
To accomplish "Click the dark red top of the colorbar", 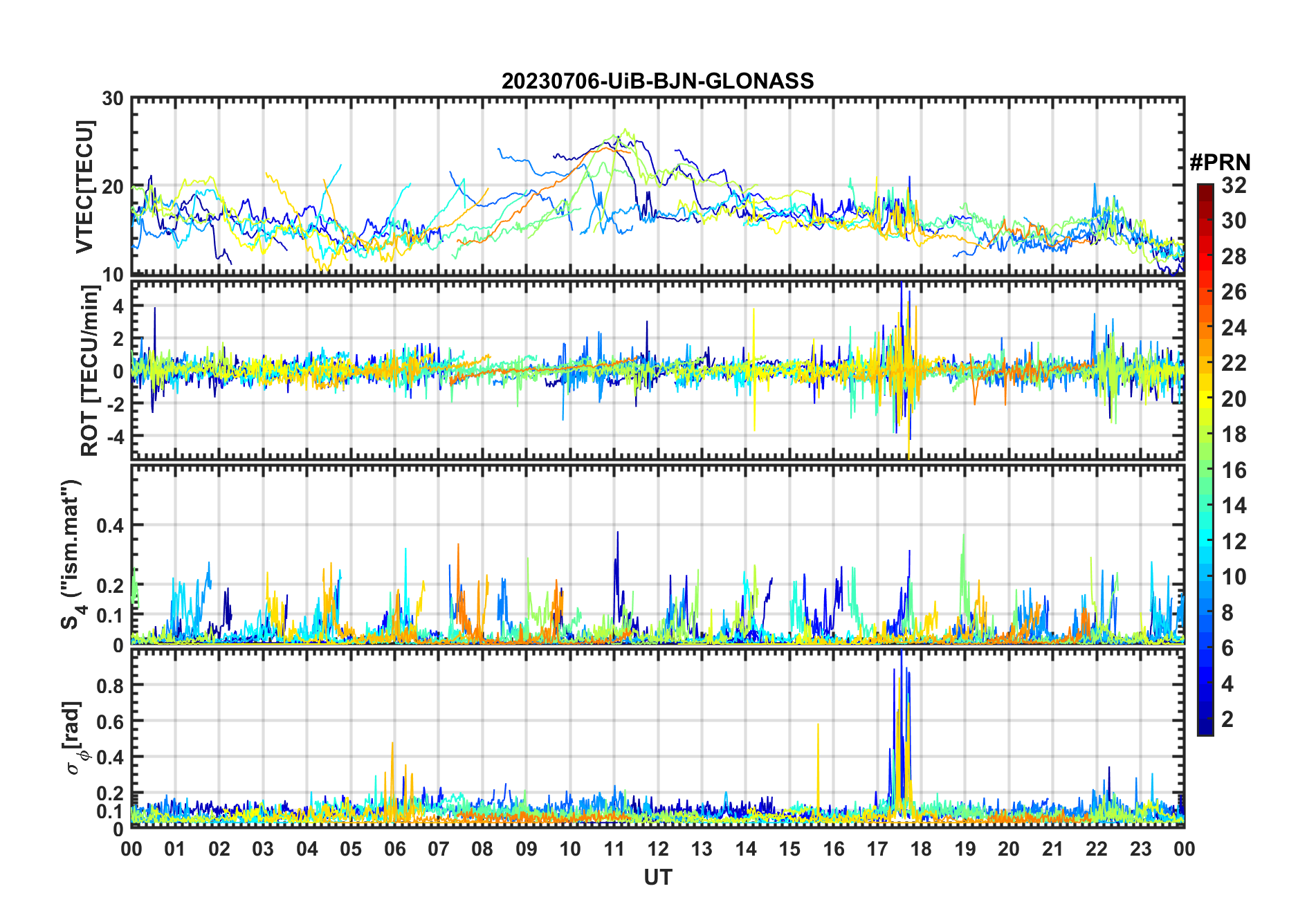I will (1205, 189).
